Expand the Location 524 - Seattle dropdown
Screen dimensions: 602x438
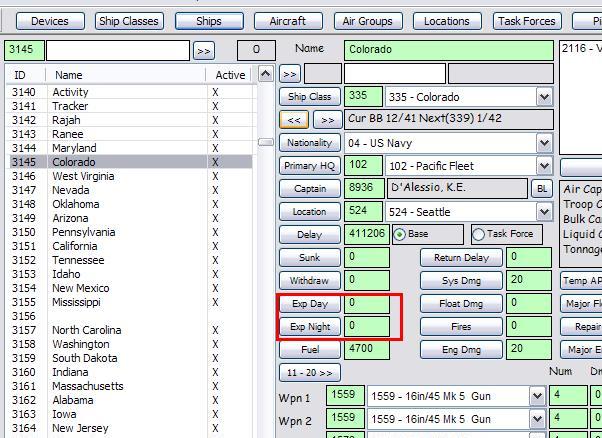(544, 212)
